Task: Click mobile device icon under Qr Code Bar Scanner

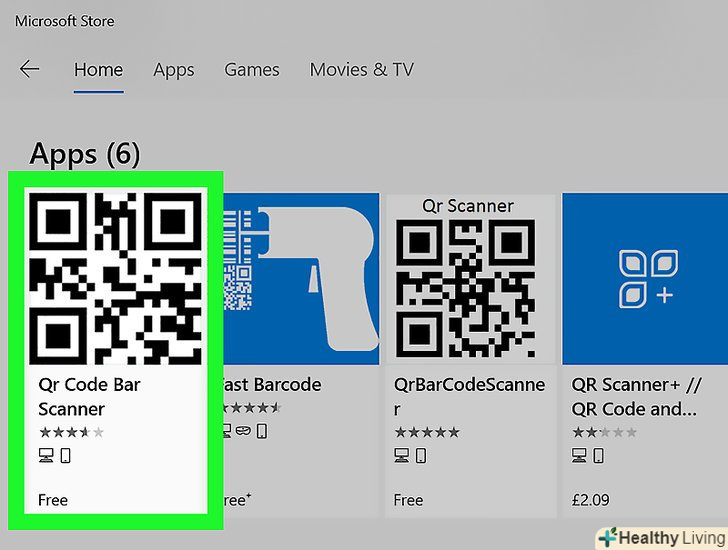Action: (65, 455)
